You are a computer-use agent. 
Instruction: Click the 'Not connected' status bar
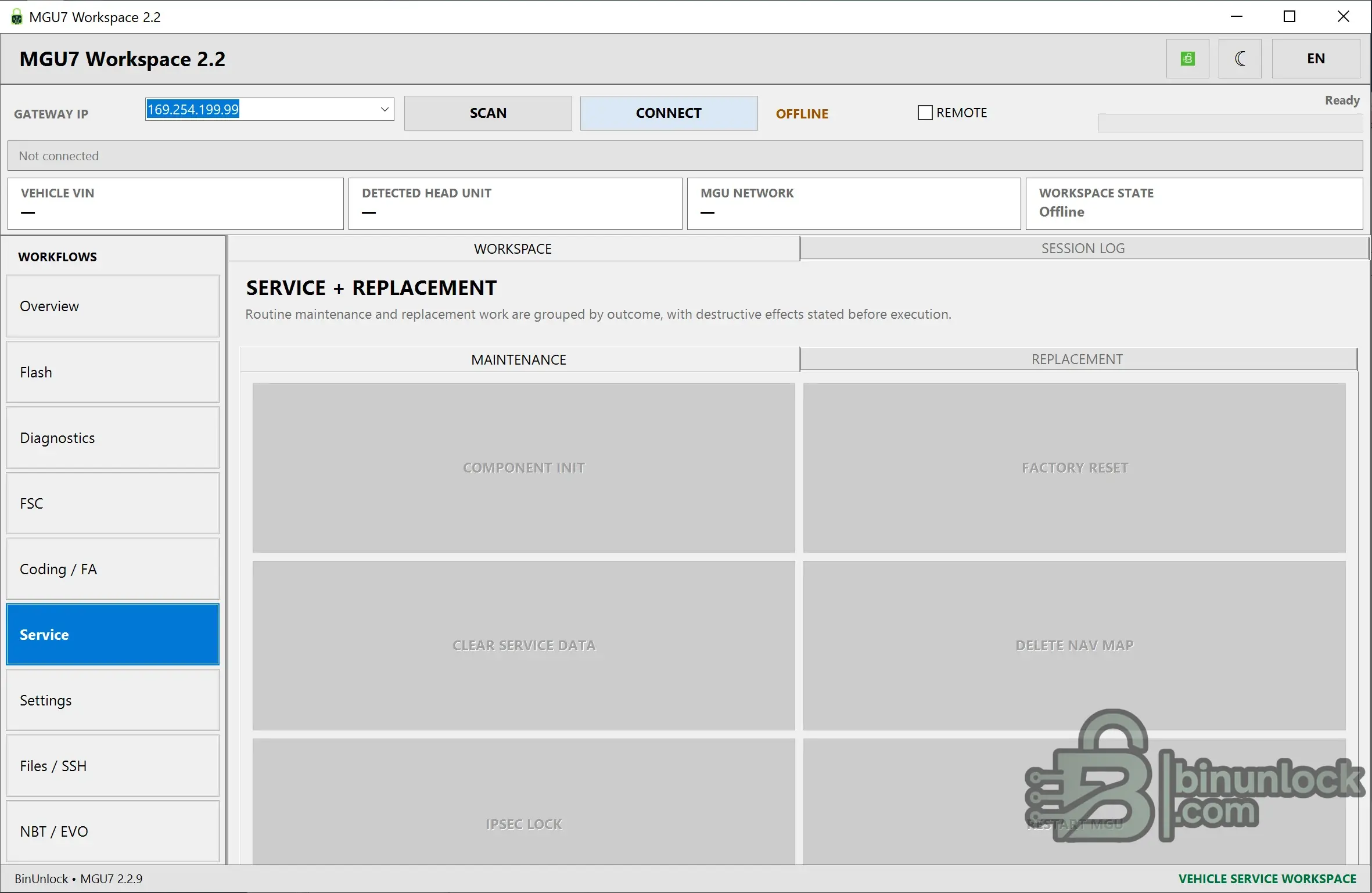click(x=685, y=156)
